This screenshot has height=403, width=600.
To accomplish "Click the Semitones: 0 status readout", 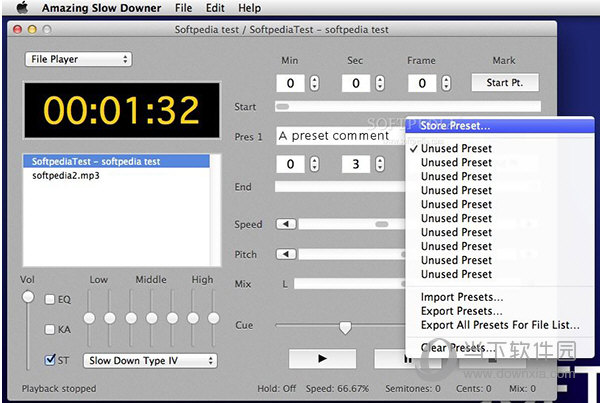I will (413, 389).
